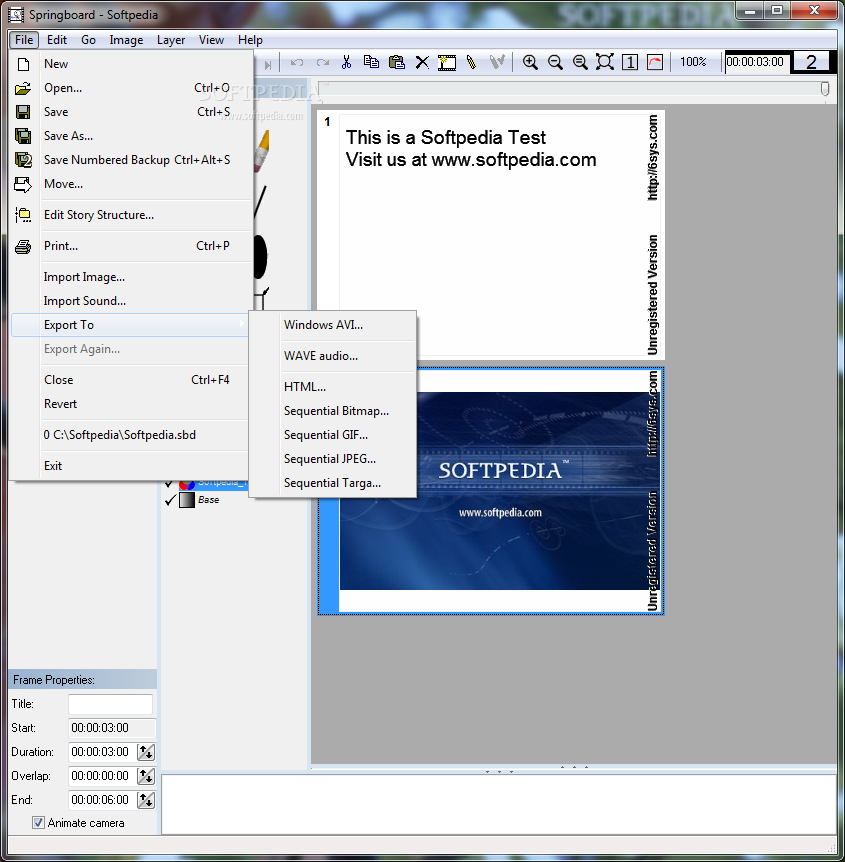Choose Windows AVI export option
This screenshot has height=862, width=845.
pyautogui.click(x=333, y=325)
